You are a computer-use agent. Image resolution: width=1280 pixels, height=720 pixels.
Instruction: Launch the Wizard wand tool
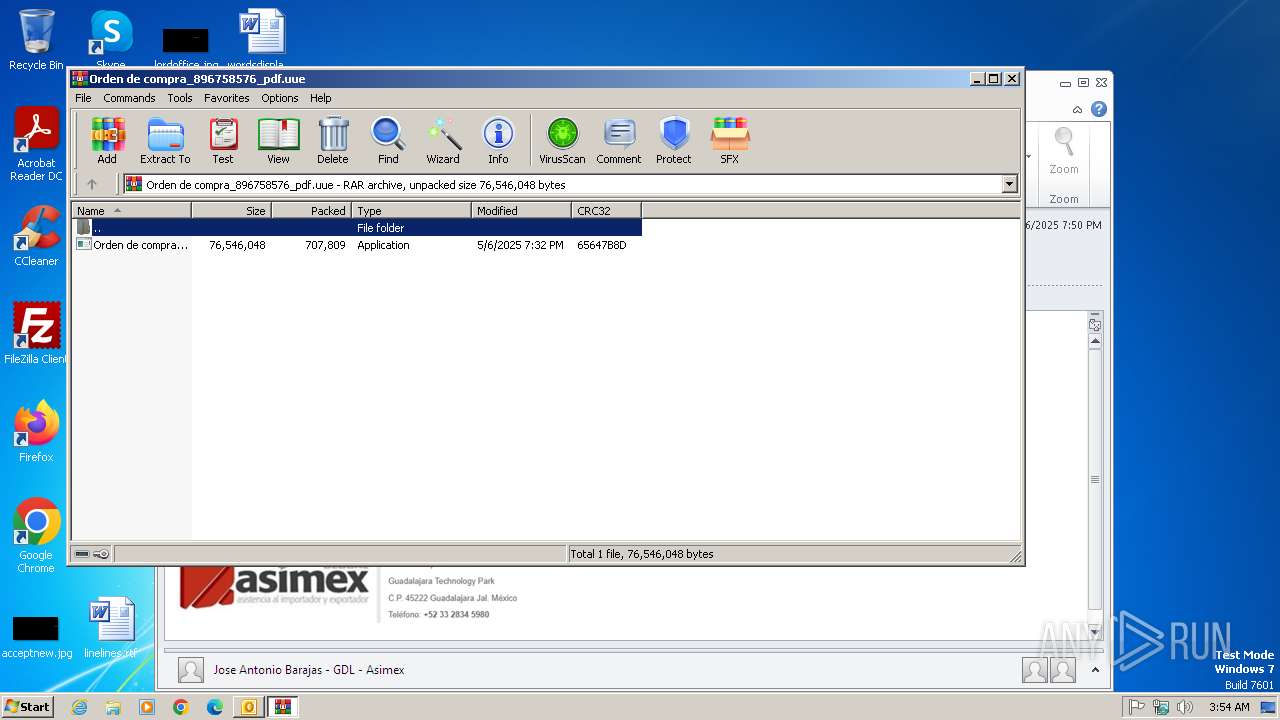[443, 140]
